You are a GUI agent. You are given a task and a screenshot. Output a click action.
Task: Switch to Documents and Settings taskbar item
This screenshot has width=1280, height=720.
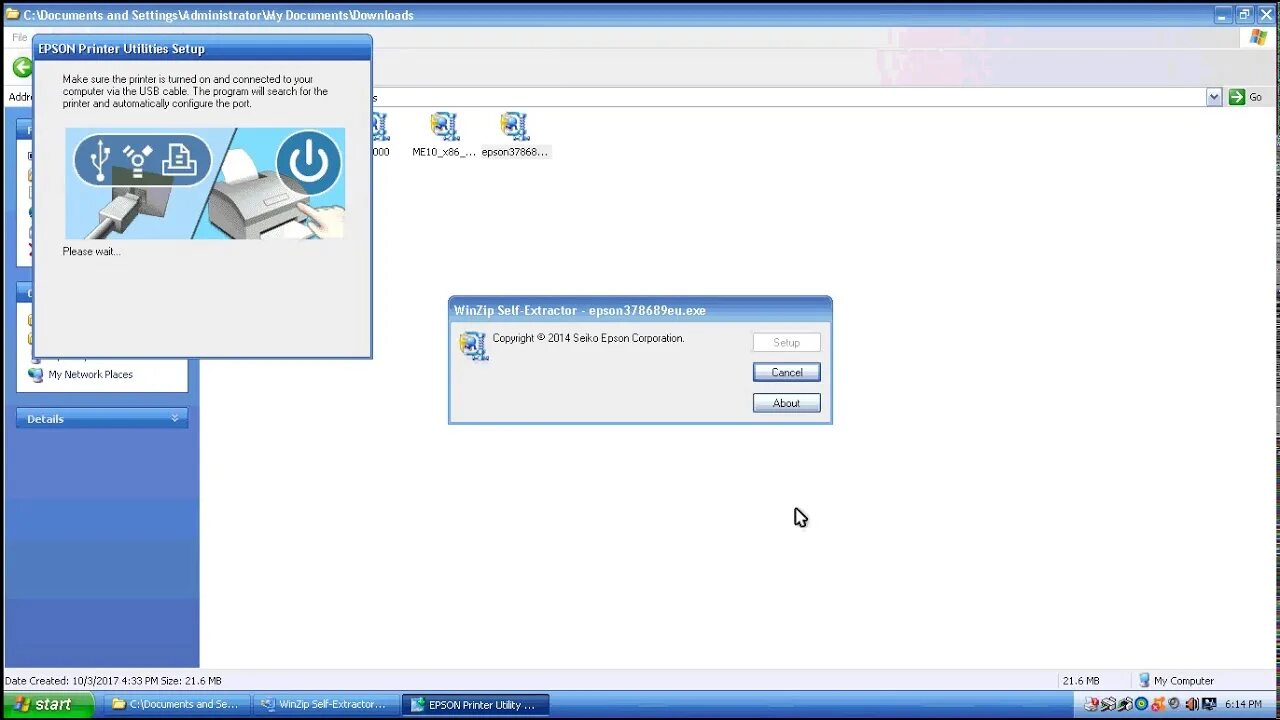176,704
